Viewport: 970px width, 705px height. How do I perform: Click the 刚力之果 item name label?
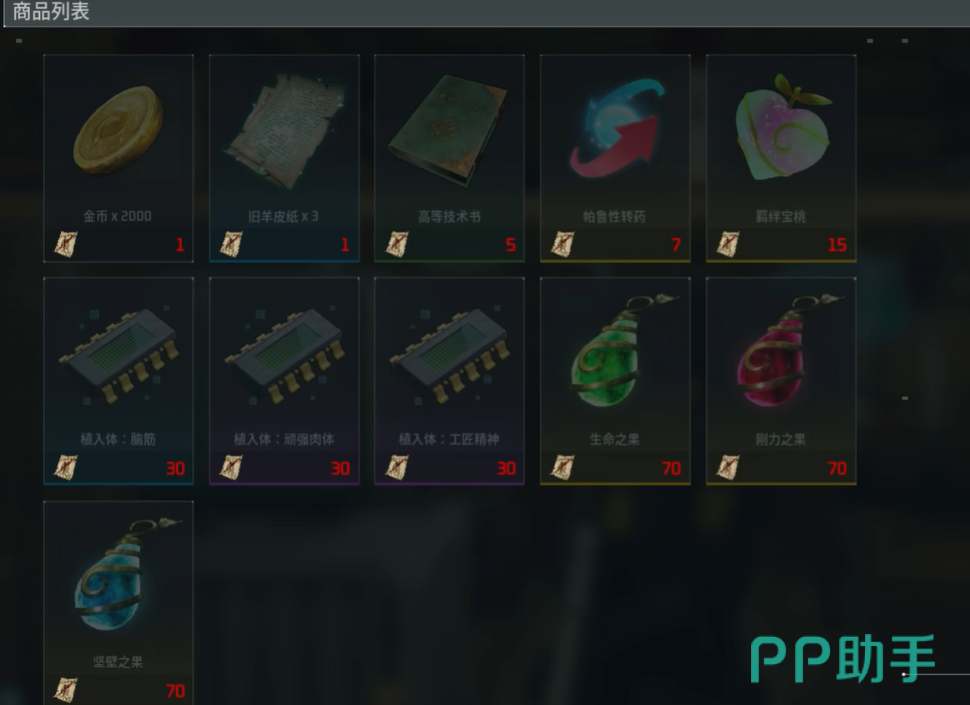pos(781,439)
